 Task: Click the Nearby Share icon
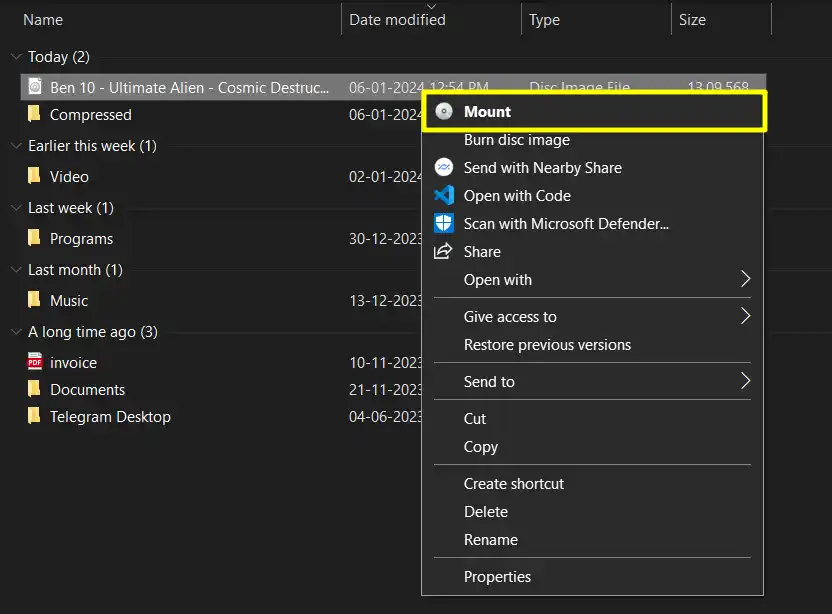[443, 168]
